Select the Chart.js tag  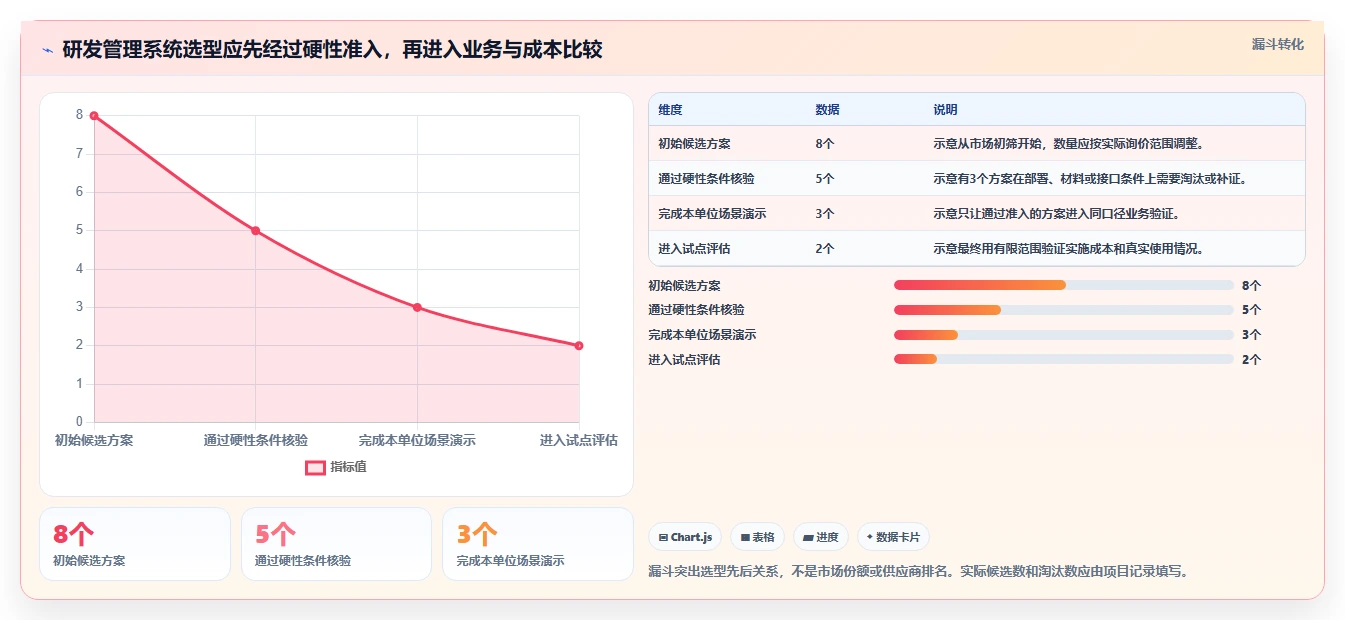click(x=686, y=537)
